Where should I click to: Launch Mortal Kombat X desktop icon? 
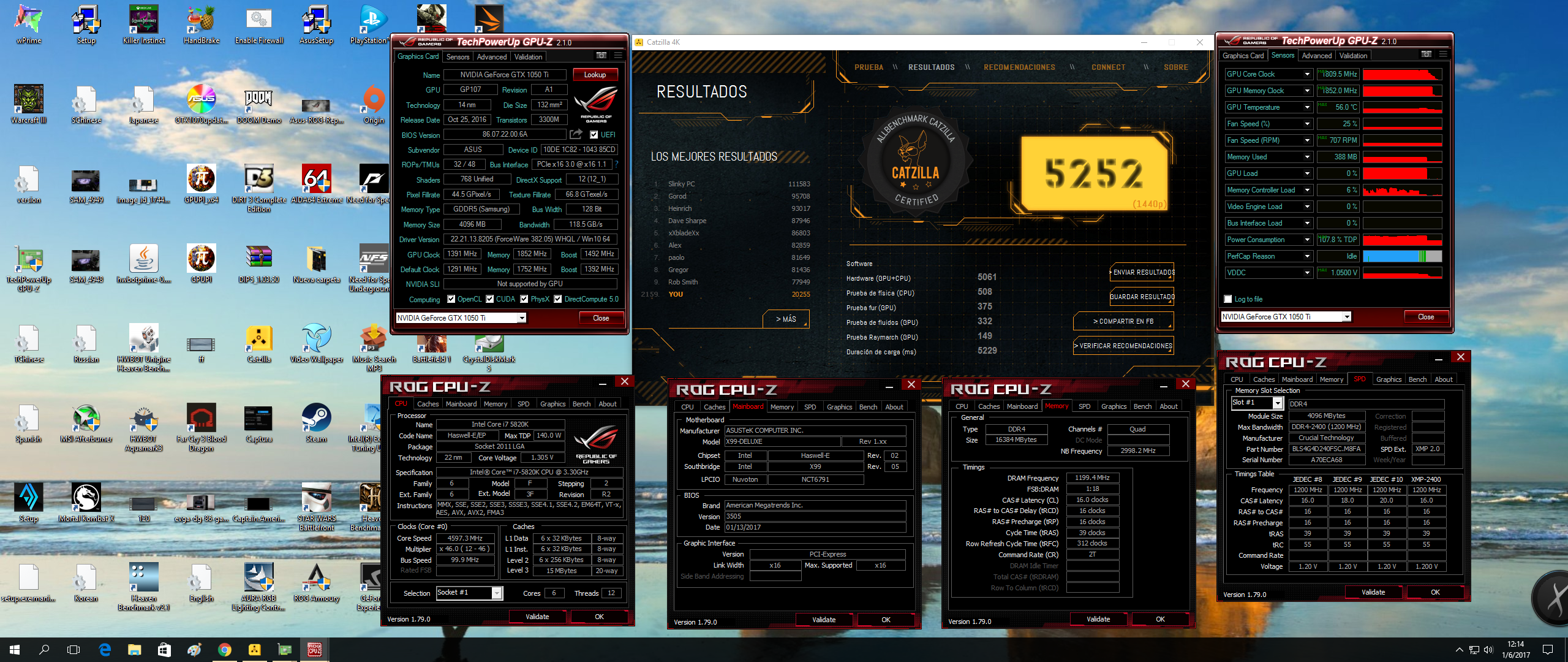point(86,501)
